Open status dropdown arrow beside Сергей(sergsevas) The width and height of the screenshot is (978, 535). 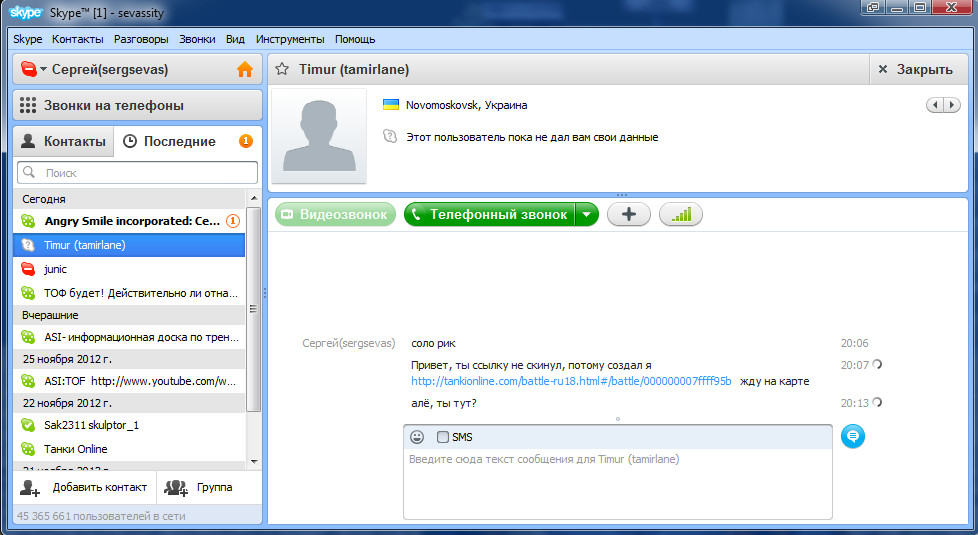(x=44, y=69)
